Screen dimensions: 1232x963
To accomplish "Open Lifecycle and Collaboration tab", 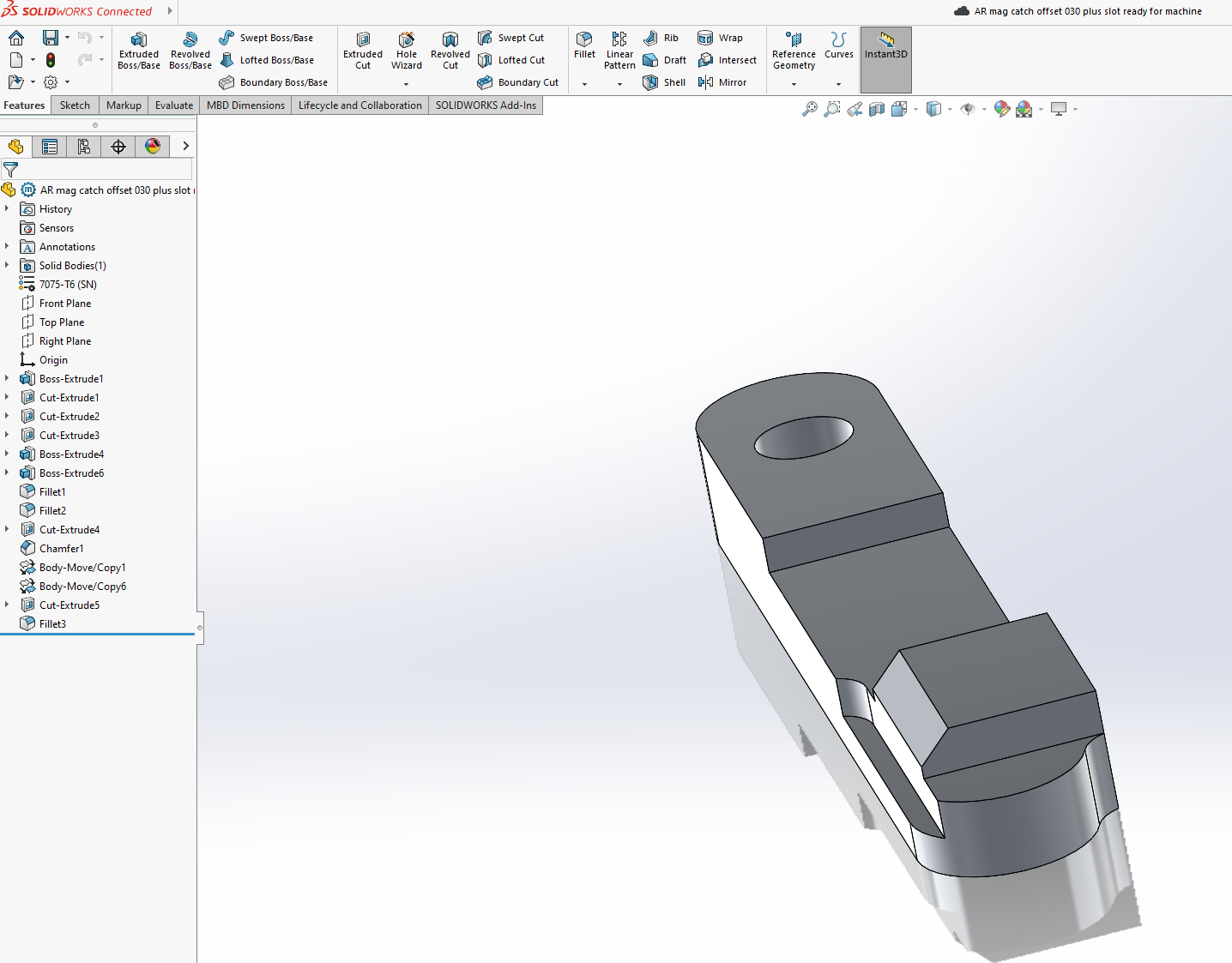I will pos(360,105).
